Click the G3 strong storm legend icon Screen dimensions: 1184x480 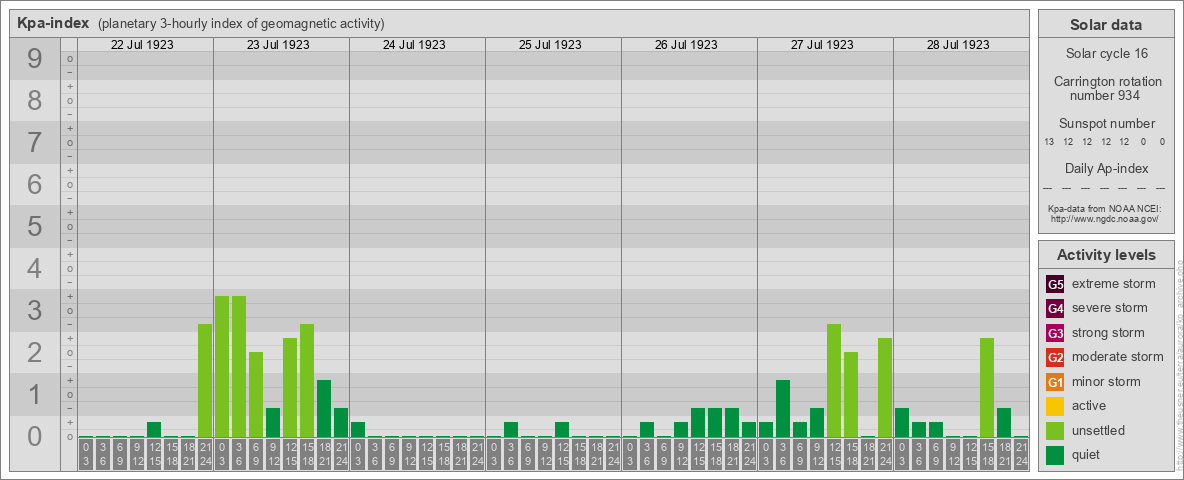(x=1055, y=333)
